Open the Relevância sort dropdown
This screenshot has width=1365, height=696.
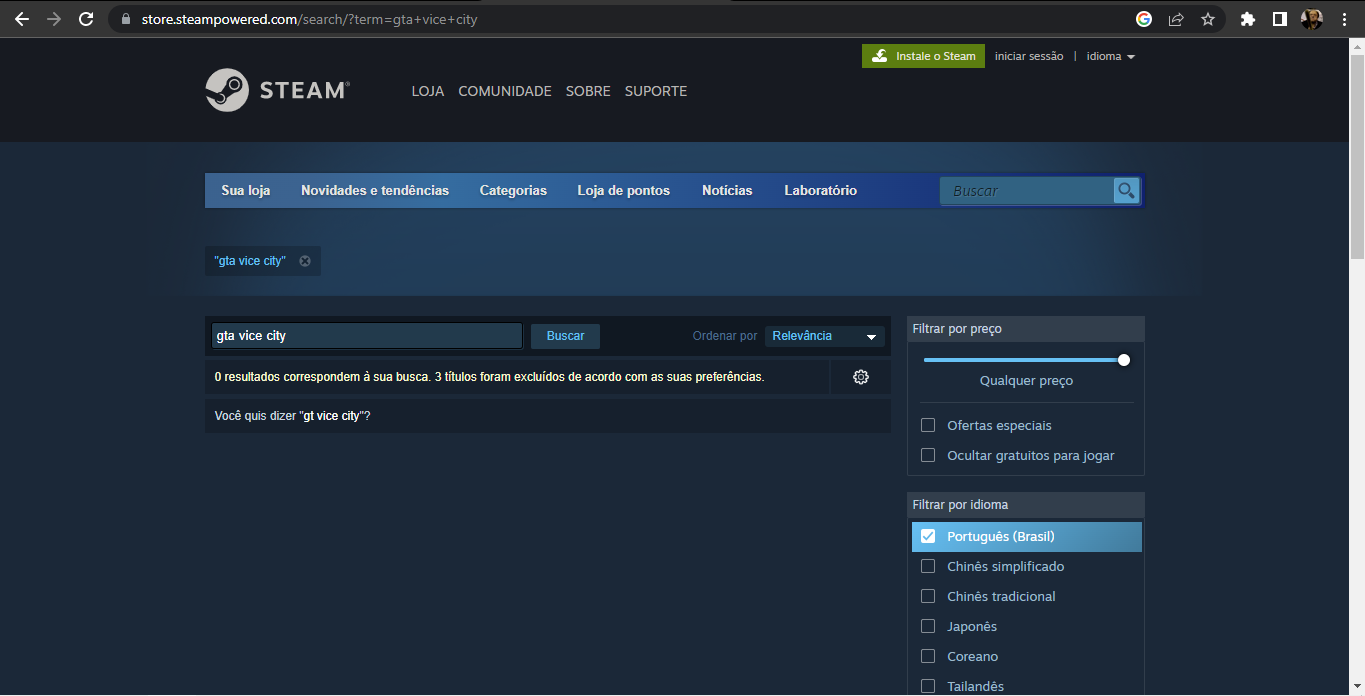pos(825,336)
